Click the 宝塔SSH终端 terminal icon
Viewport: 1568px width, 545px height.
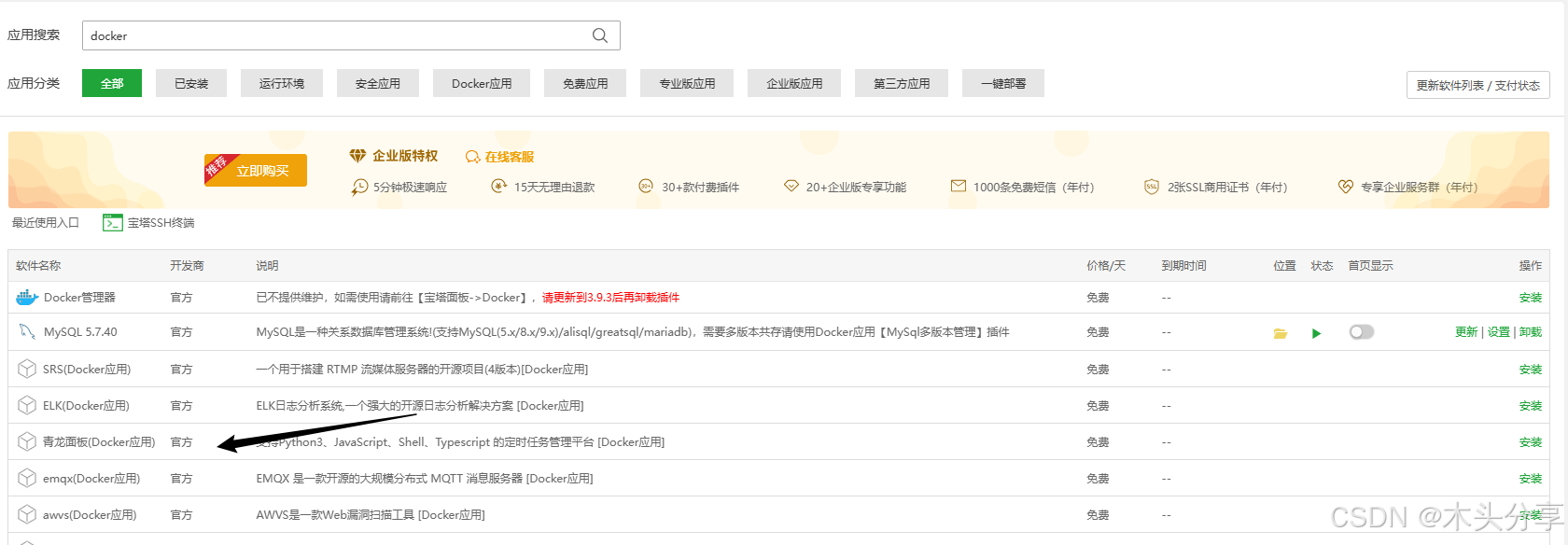[x=113, y=223]
